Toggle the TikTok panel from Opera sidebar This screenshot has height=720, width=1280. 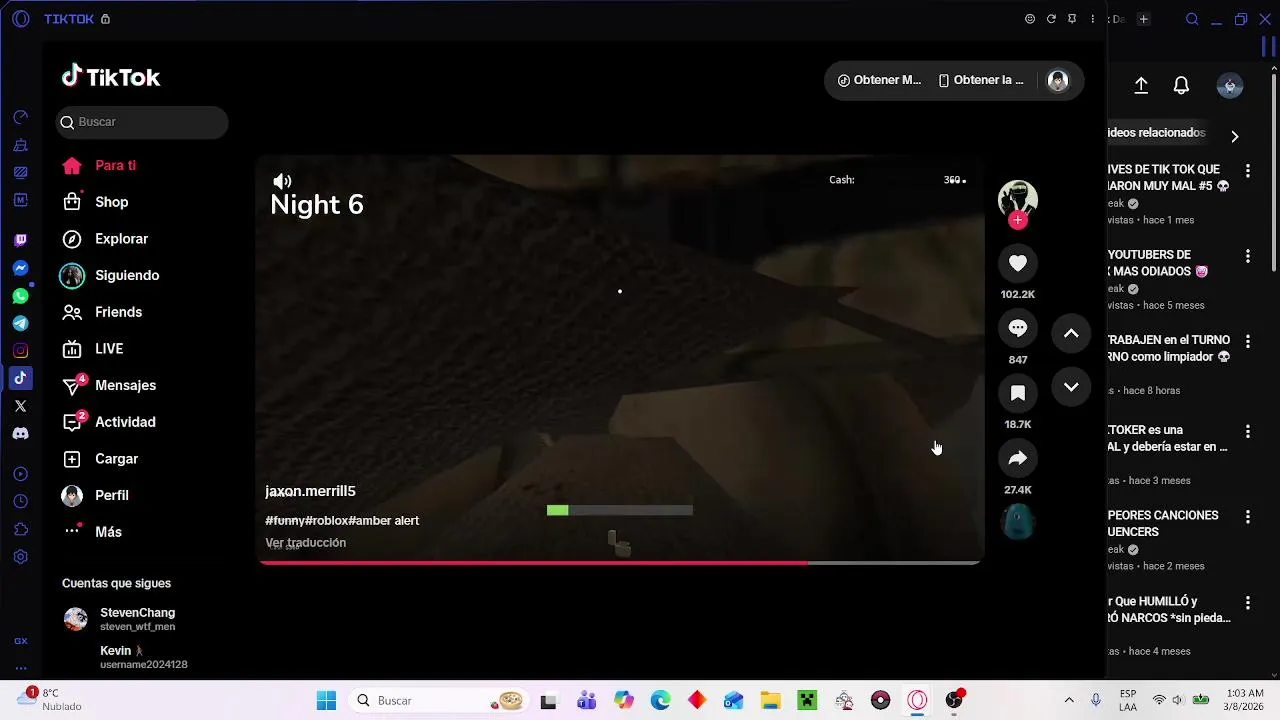click(x=21, y=378)
